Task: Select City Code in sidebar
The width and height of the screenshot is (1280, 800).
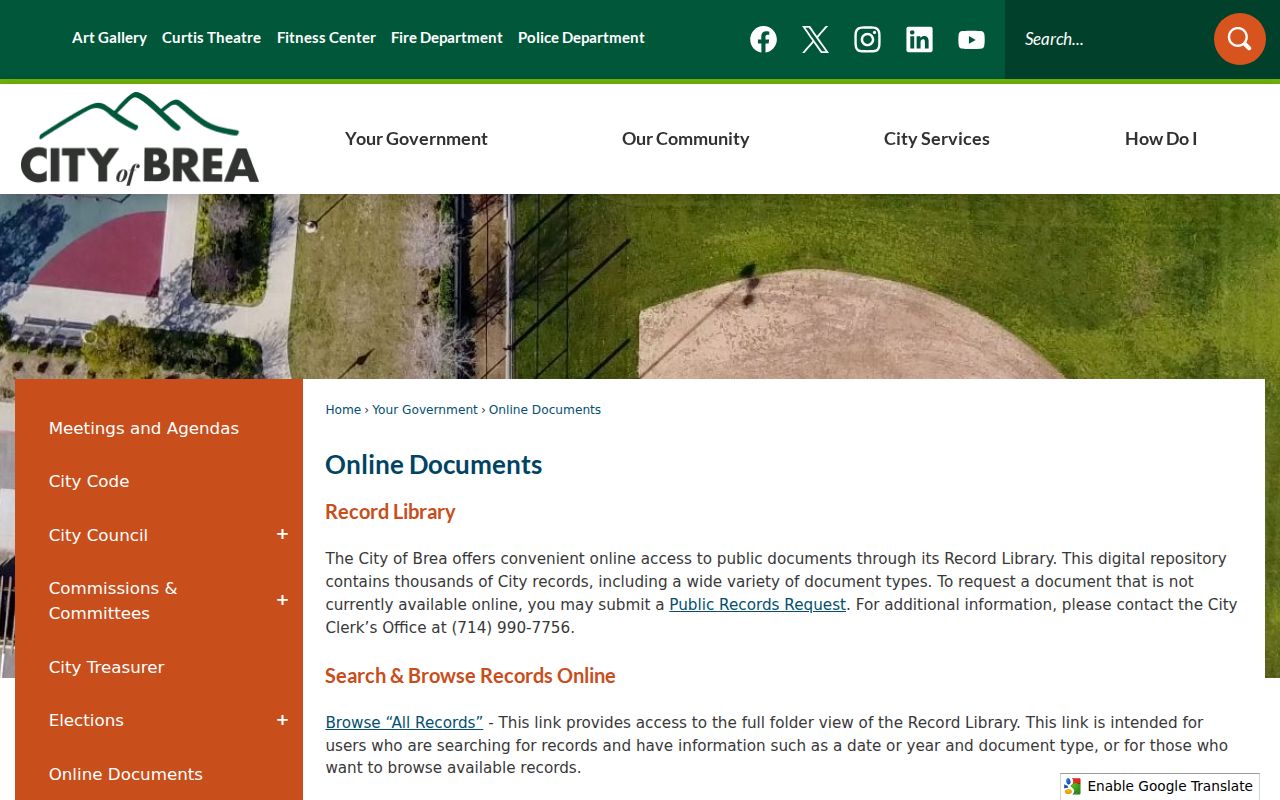Action: coord(89,481)
